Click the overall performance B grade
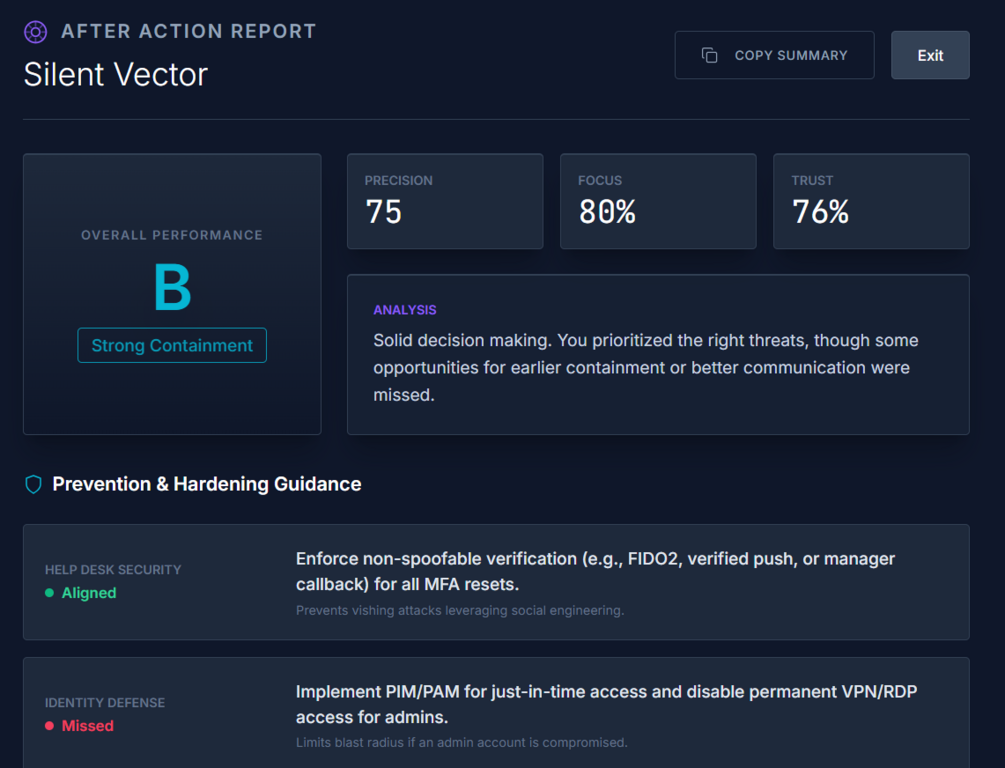 coord(172,288)
